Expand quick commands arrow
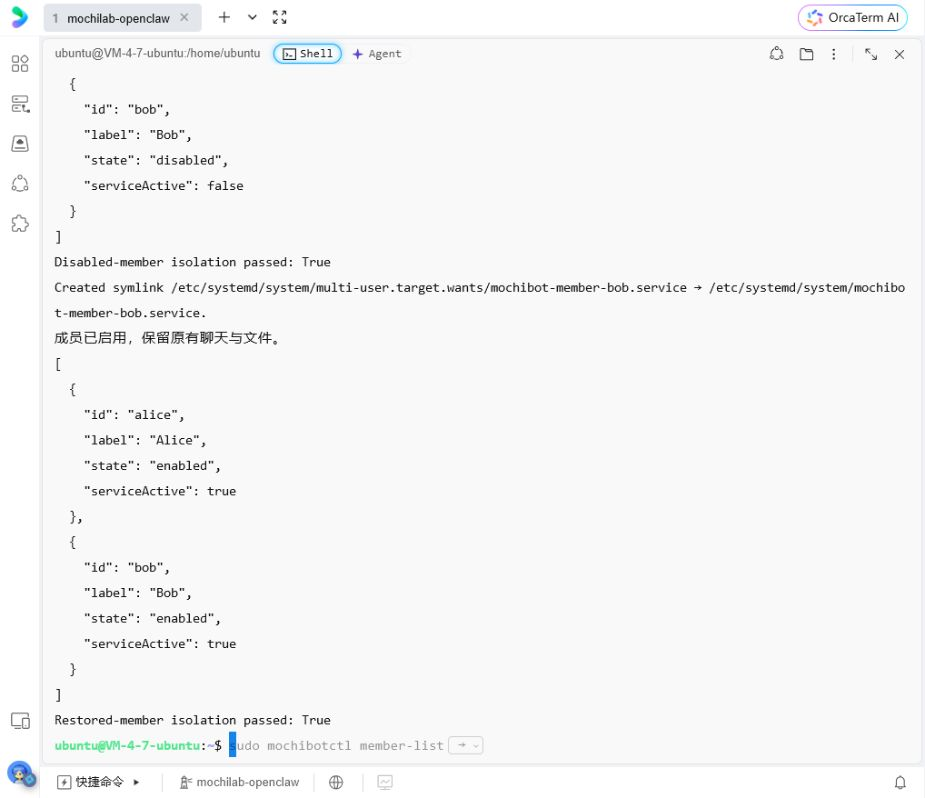Screen dimensions: 925x798 136,782
